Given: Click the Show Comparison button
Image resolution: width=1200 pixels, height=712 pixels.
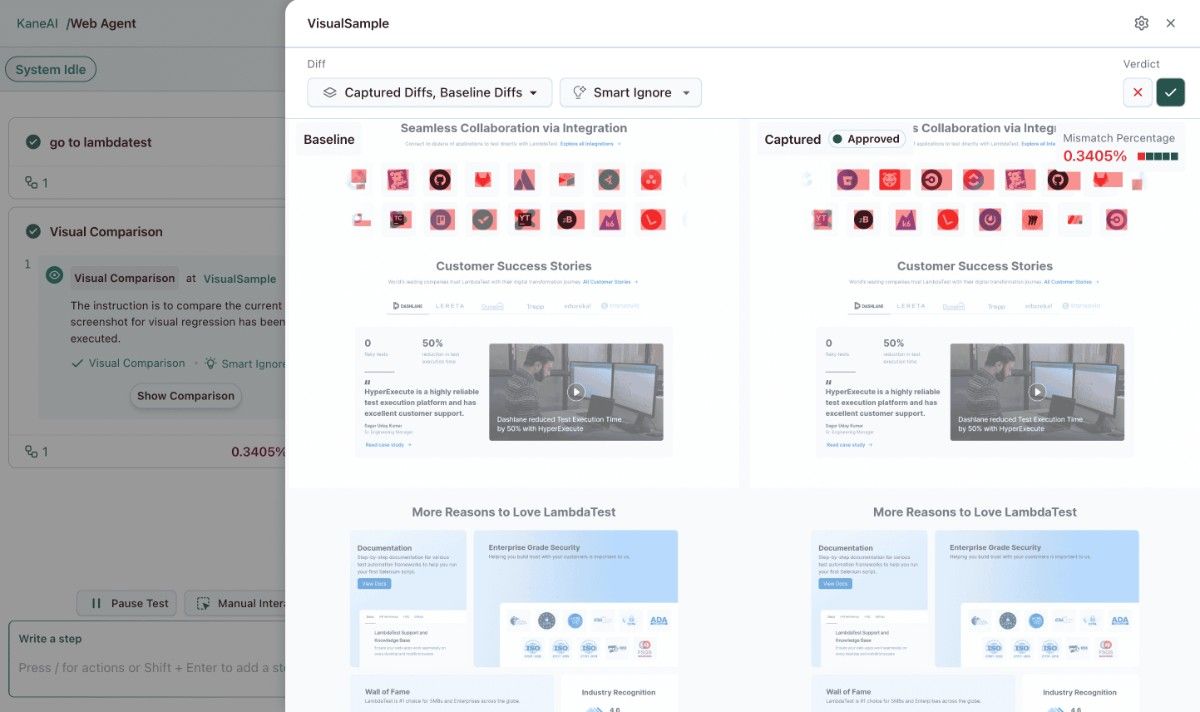Looking at the screenshot, I should point(186,396).
